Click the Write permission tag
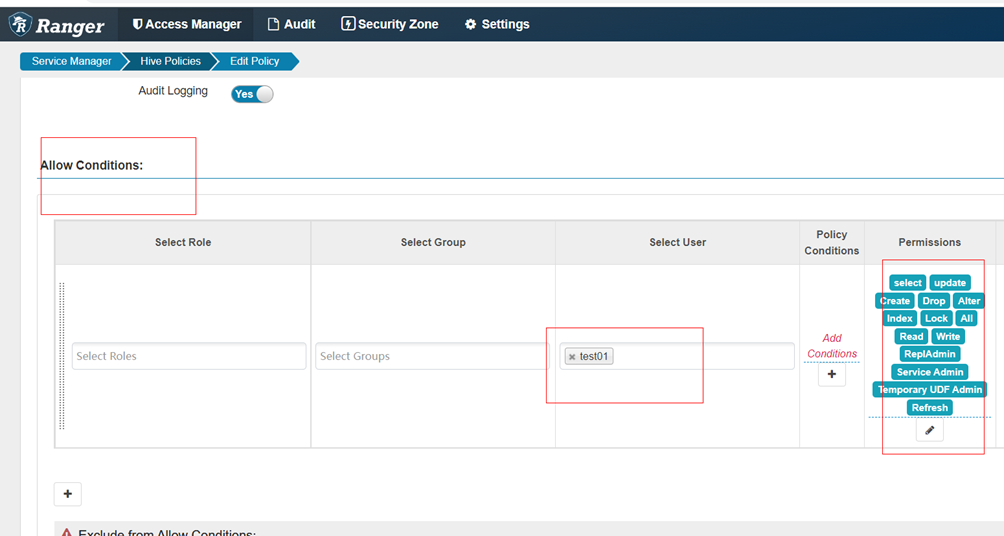1004x536 pixels. pos(948,336)
